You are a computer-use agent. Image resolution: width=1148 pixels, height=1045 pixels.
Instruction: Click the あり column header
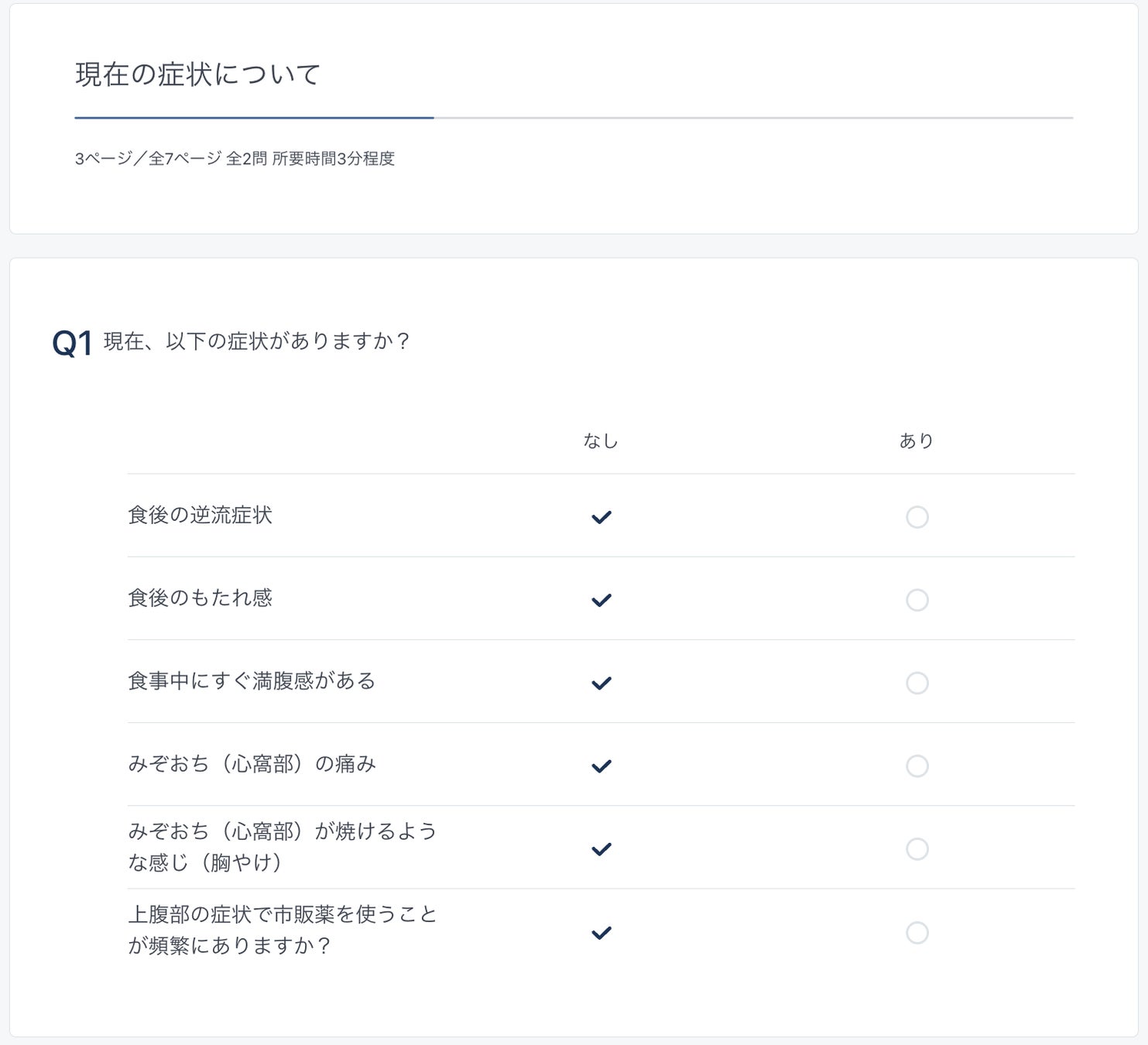(917, 440)
